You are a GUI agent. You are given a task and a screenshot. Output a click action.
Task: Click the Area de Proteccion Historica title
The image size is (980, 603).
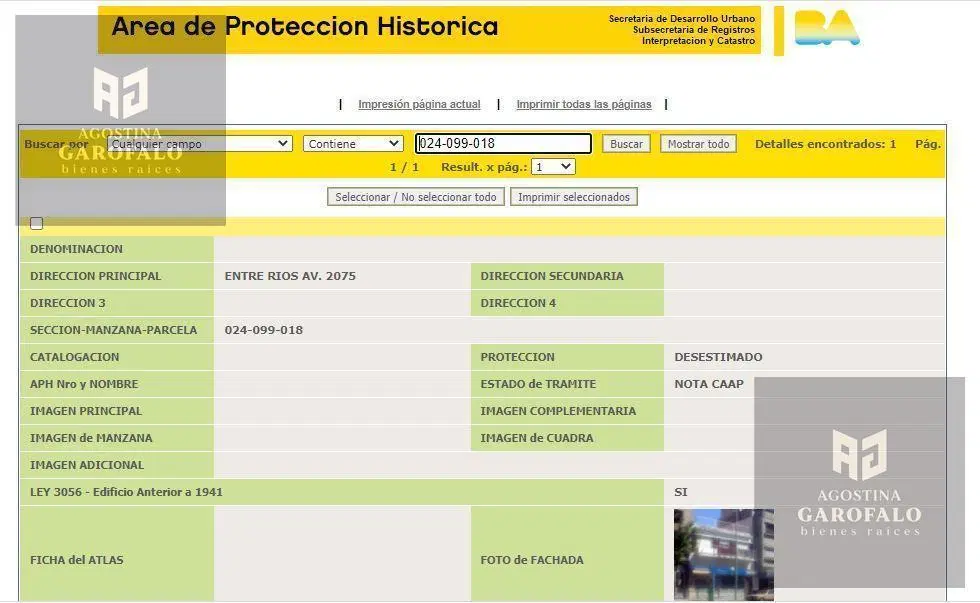pyautogui.click(x=305, y=27)
